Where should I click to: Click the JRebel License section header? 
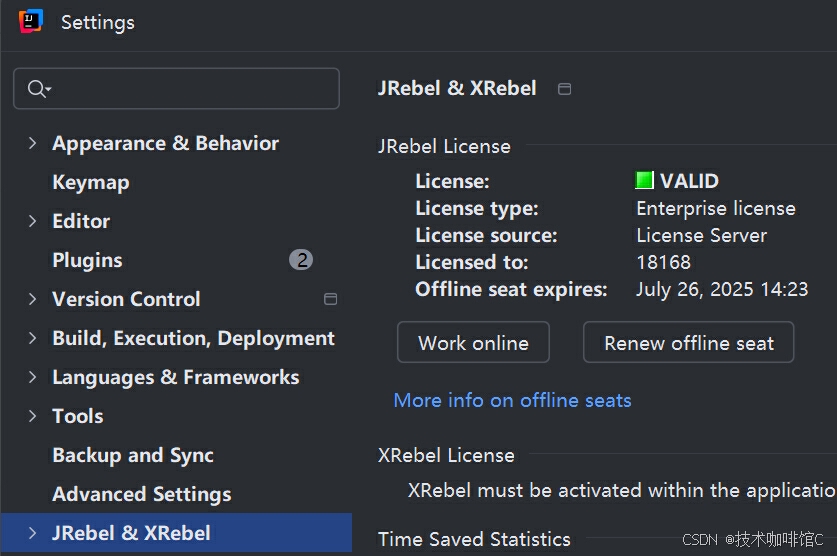pyautogui.click(x=444, y=146)
